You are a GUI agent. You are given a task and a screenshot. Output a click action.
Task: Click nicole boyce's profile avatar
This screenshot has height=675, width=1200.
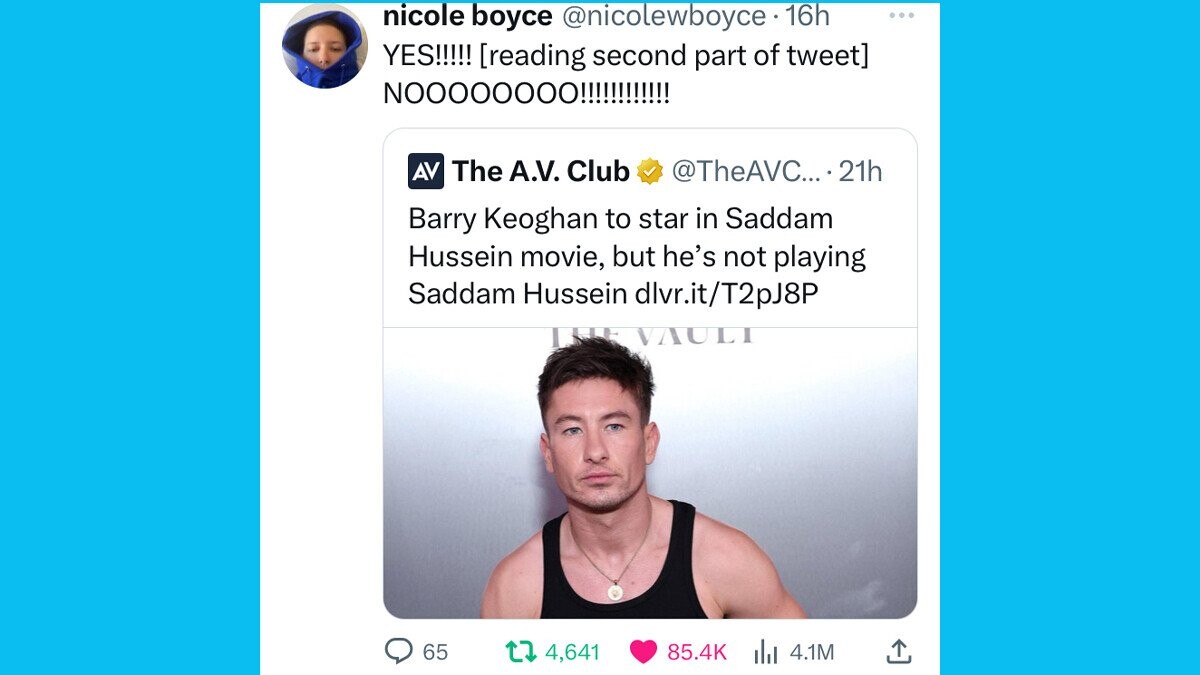(x=324, y=47)
